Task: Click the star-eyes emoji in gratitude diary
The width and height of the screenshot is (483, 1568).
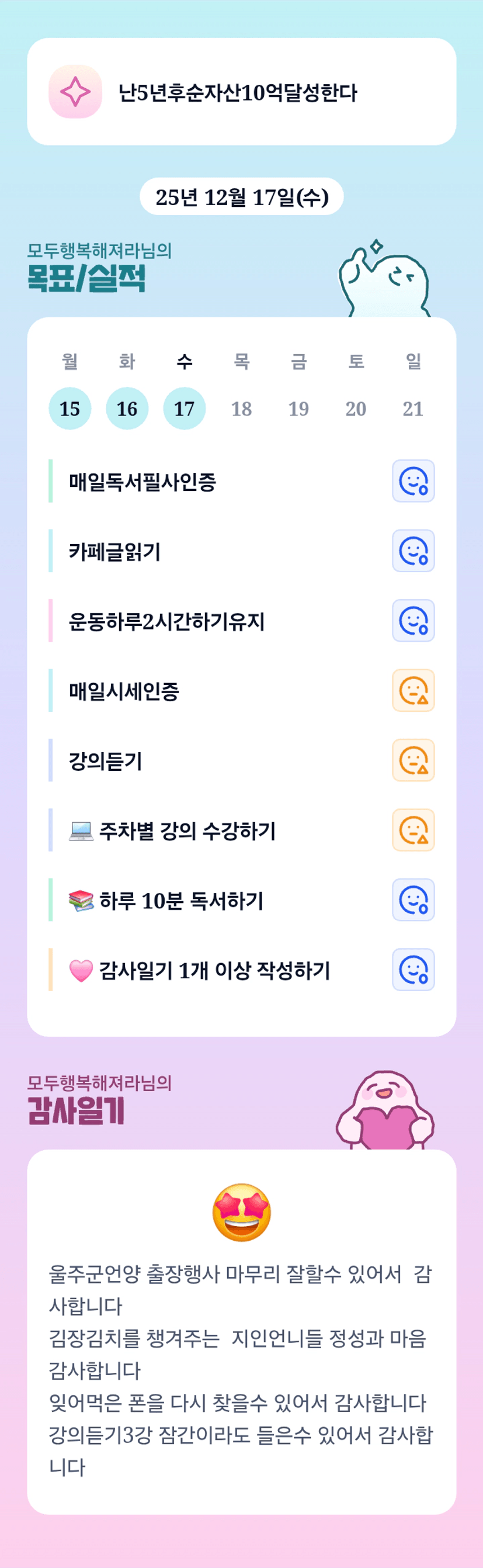Action: tap(242, 1213)
